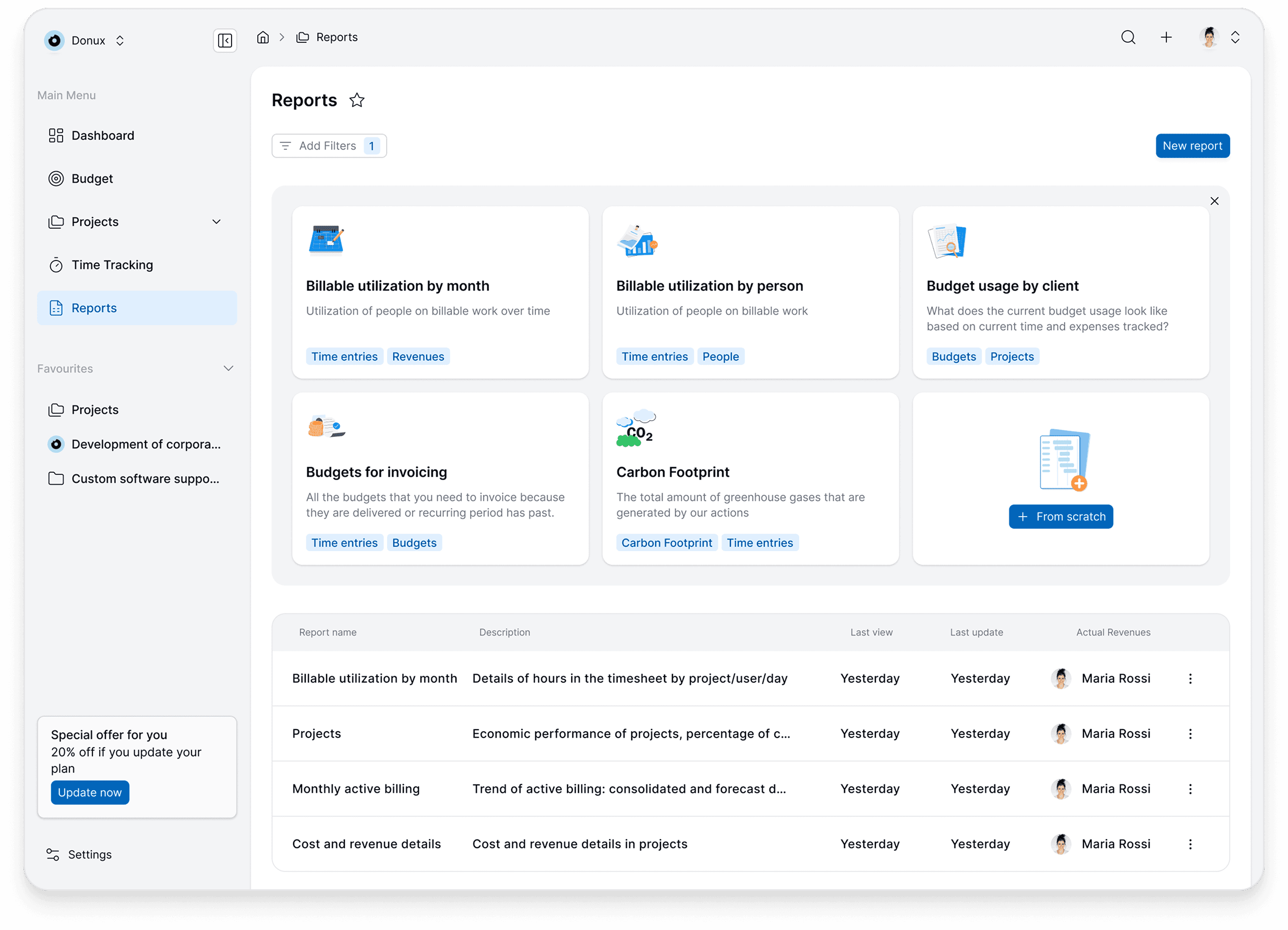Go to home via breadcrumb icon
1288x930 pixels.
point(263,38)
